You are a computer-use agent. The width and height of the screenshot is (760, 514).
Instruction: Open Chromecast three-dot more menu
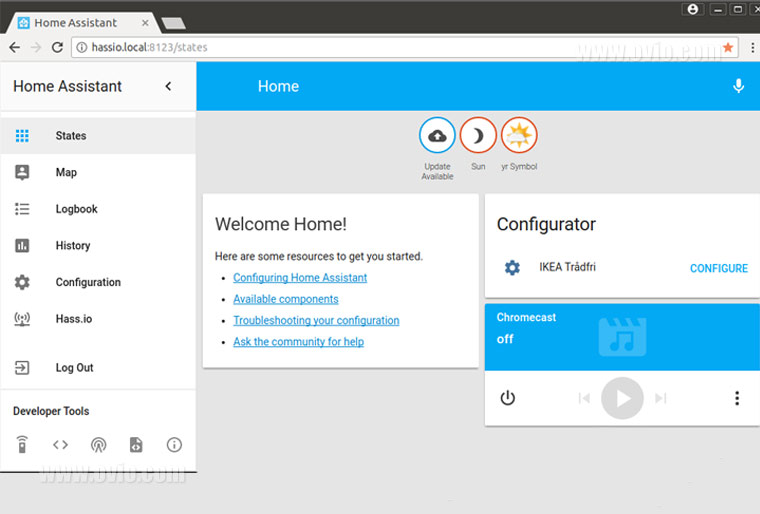pyautogui.click(x=737, y=398)
